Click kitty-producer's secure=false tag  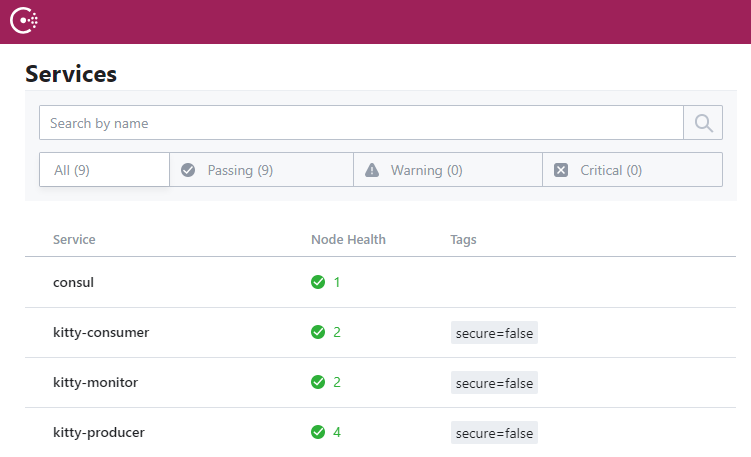494,433
